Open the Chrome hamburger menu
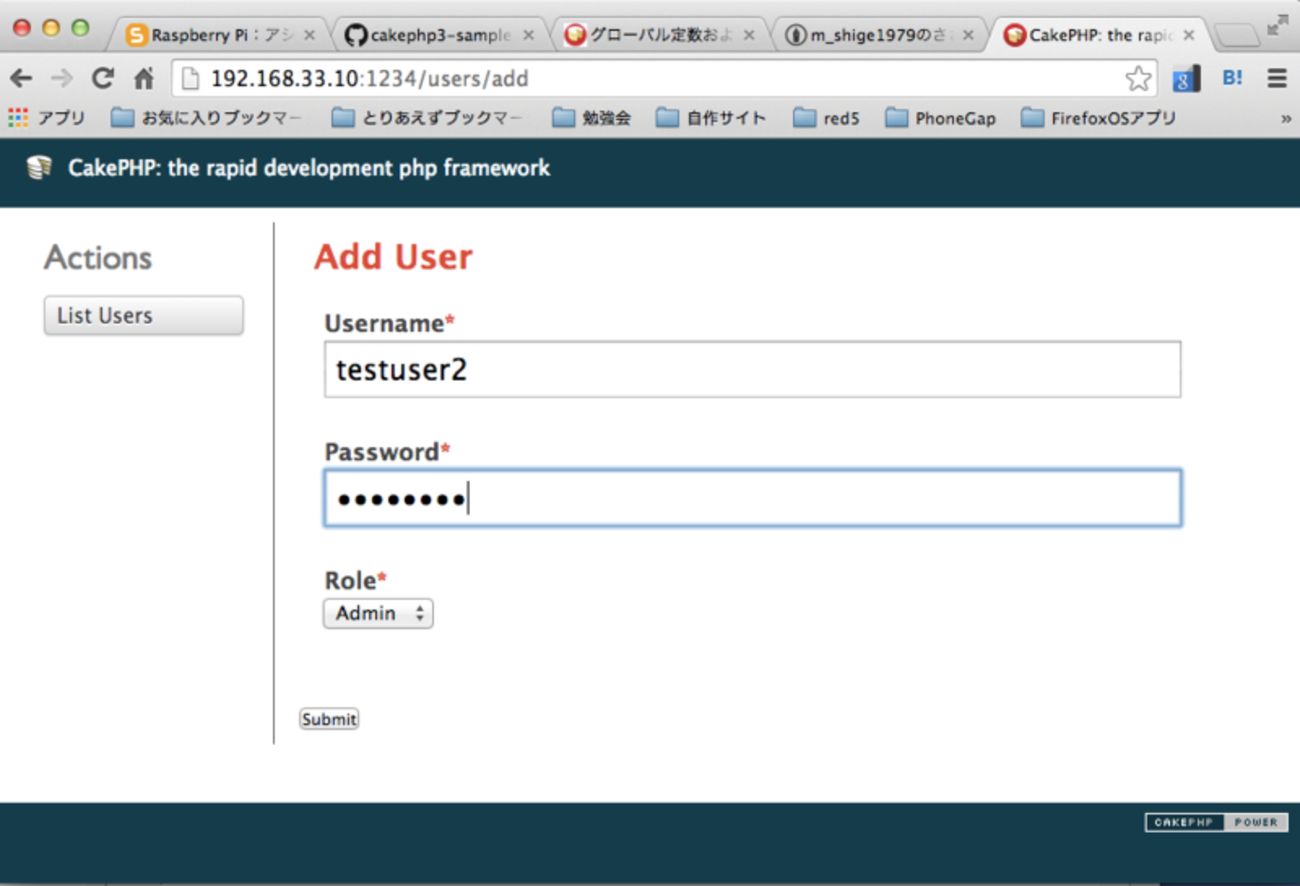This screenshot has height=886, width=1300. tap(1276, 78)
